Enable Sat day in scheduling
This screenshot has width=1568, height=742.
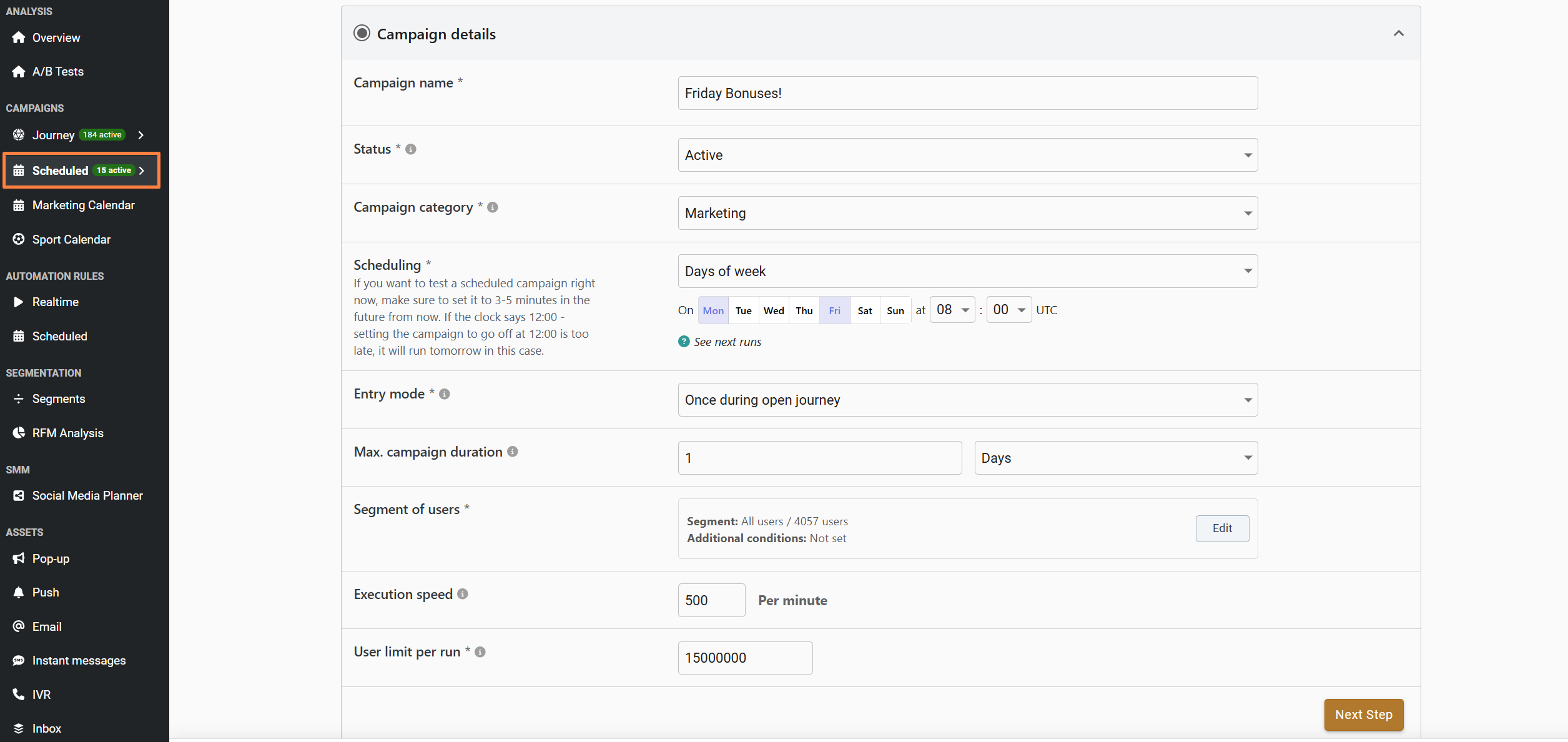click(865, 310)
